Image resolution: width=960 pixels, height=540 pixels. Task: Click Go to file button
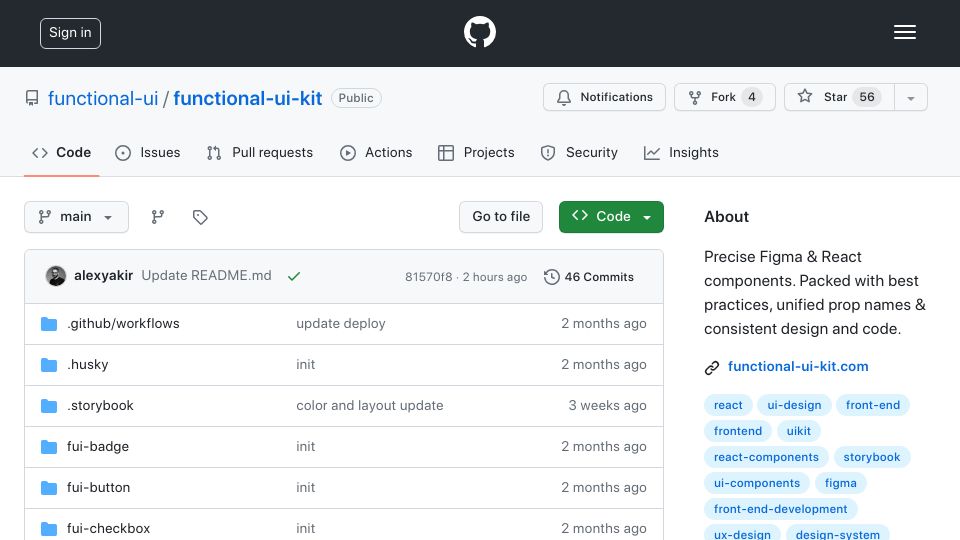pos(501,217)
